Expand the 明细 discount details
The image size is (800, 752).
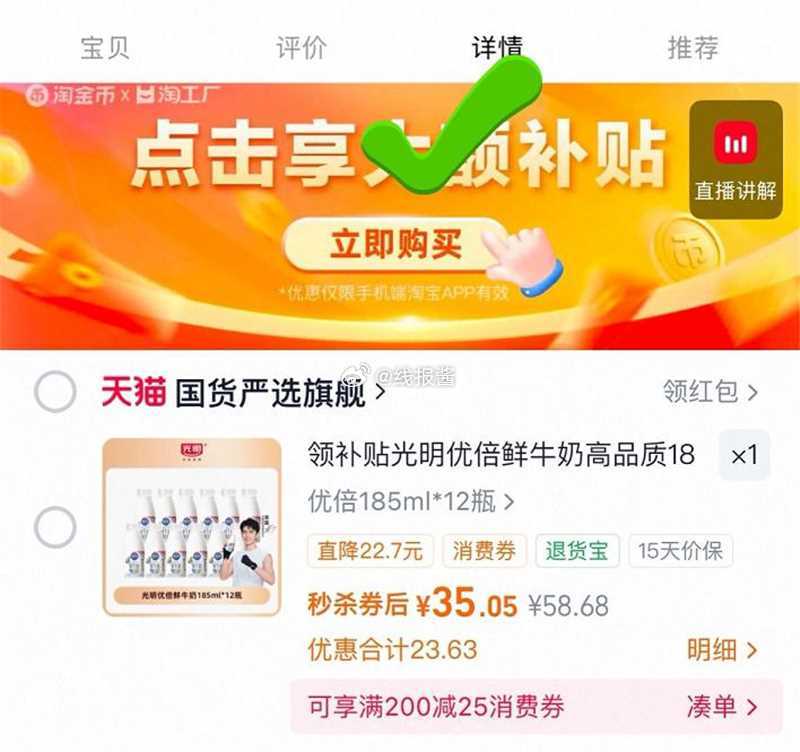[x=721, y=650]
